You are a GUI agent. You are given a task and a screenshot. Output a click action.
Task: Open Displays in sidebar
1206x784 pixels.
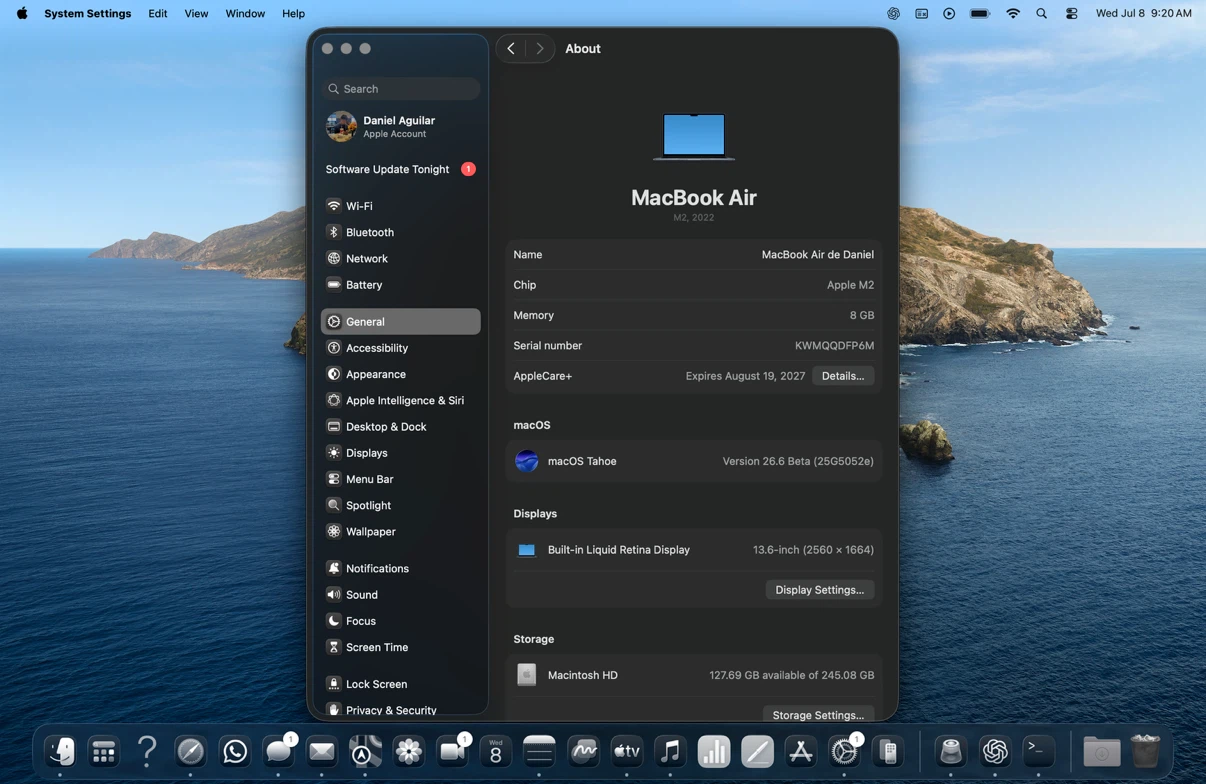point(400,453)
